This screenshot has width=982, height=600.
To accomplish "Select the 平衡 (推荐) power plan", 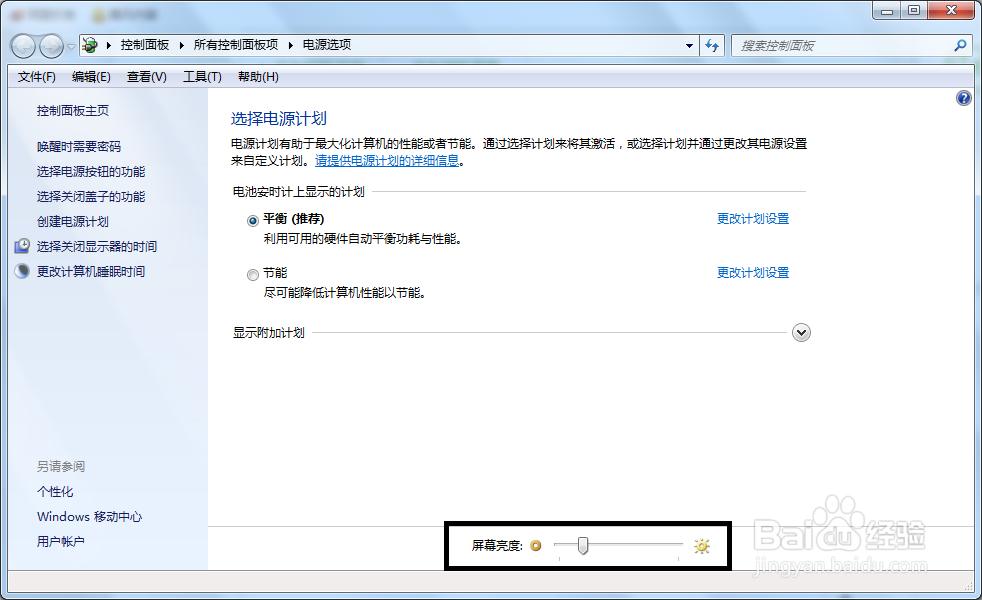I will pos(253,218).
